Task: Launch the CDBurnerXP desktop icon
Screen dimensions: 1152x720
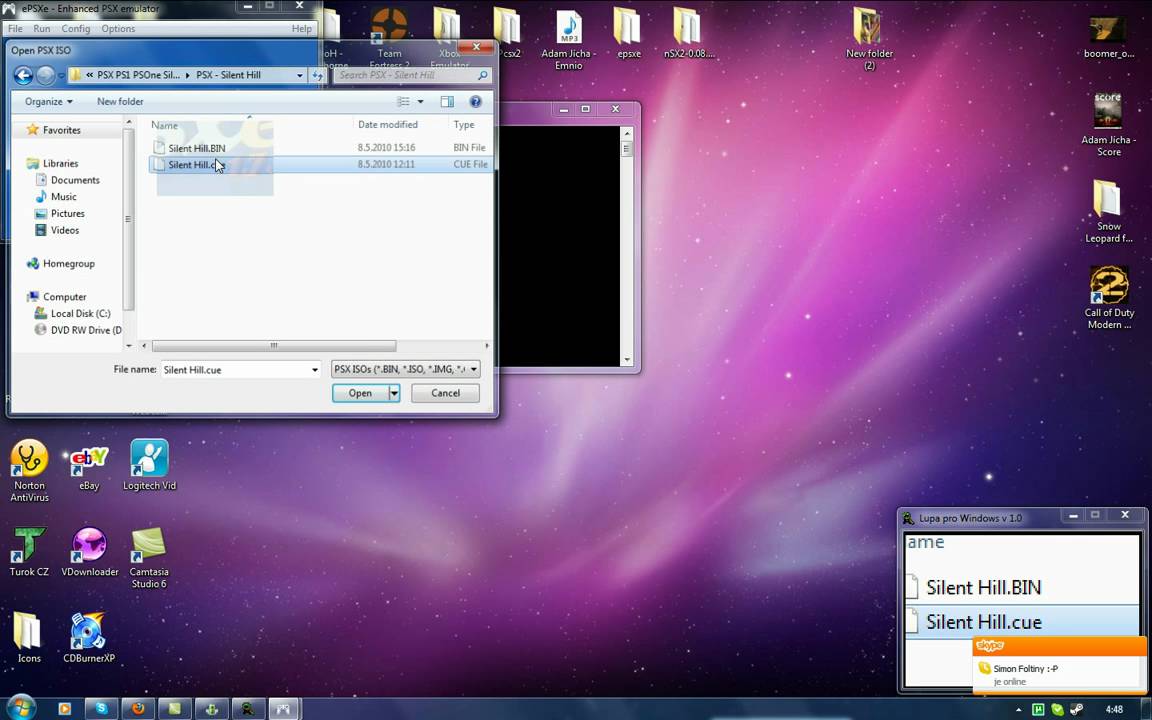Action: (x=89, y=637)
